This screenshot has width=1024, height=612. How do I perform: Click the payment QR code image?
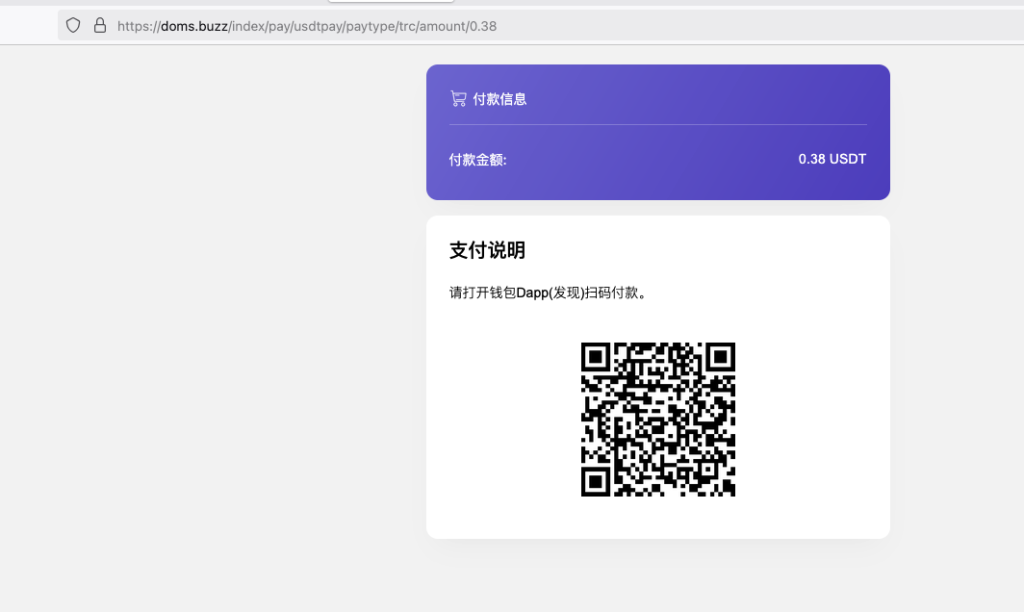tap(658, 419)
